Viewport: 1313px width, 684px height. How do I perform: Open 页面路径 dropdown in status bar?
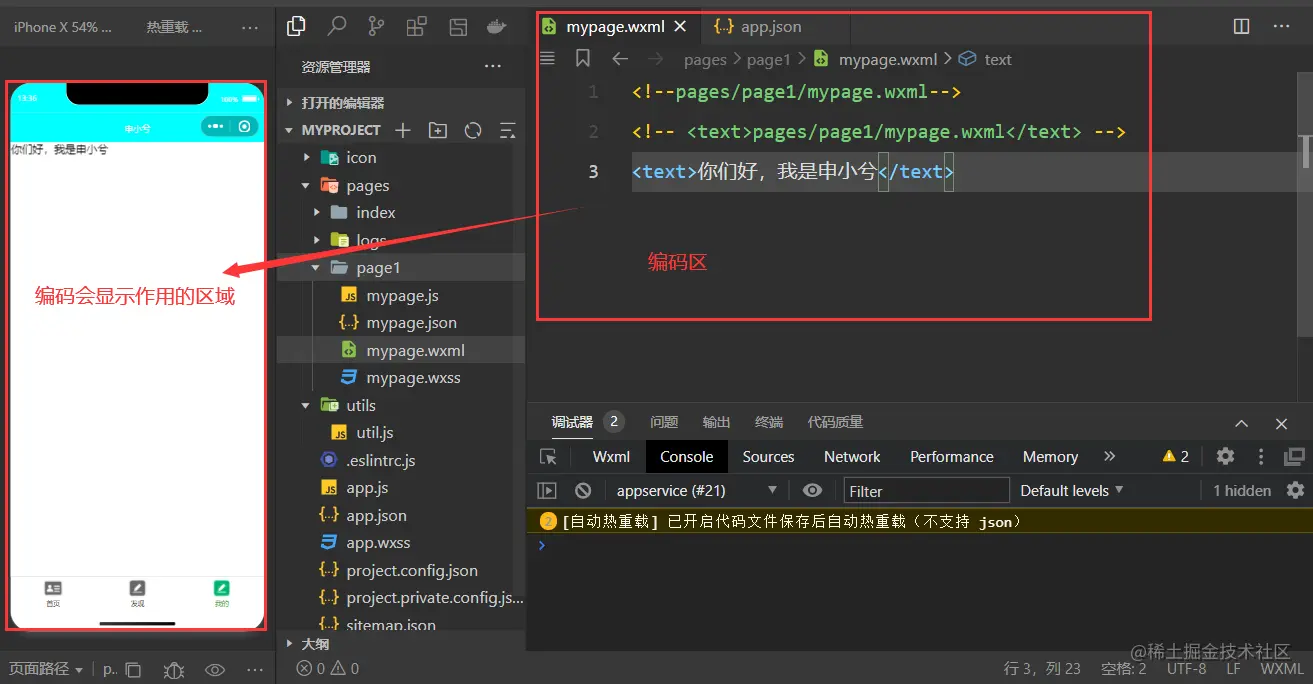coord(46,670)
